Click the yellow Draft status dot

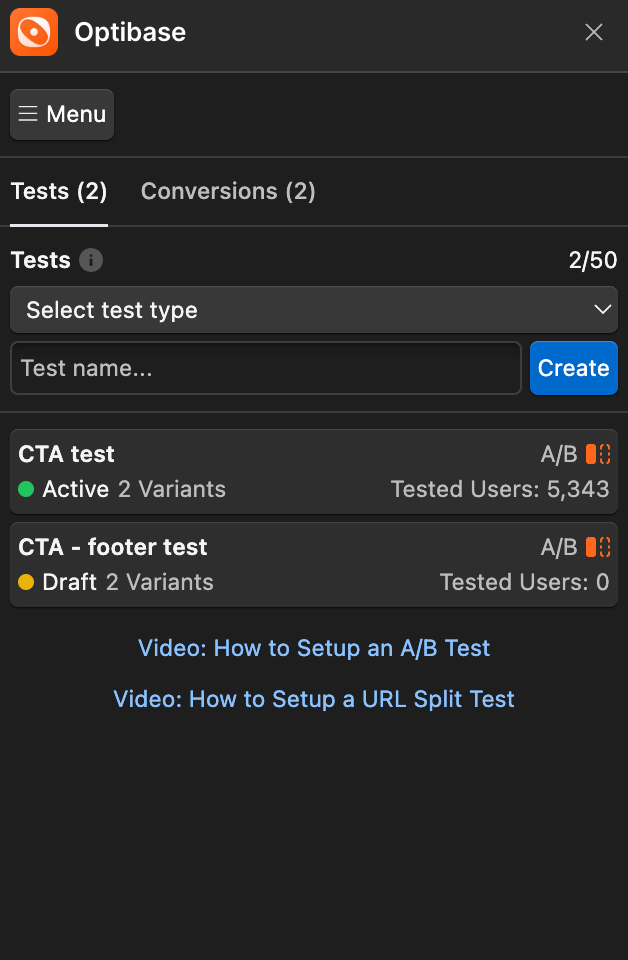point(26,582)
